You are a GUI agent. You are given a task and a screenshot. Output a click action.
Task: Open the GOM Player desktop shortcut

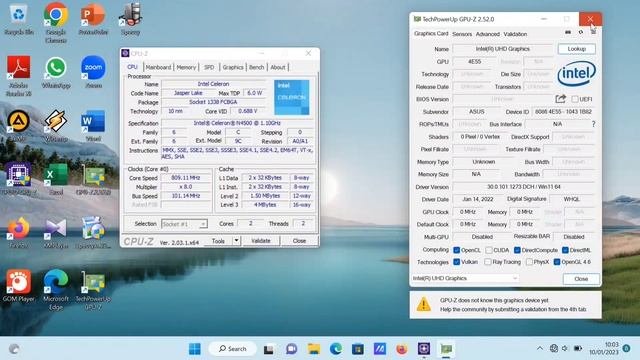(18, 286)
